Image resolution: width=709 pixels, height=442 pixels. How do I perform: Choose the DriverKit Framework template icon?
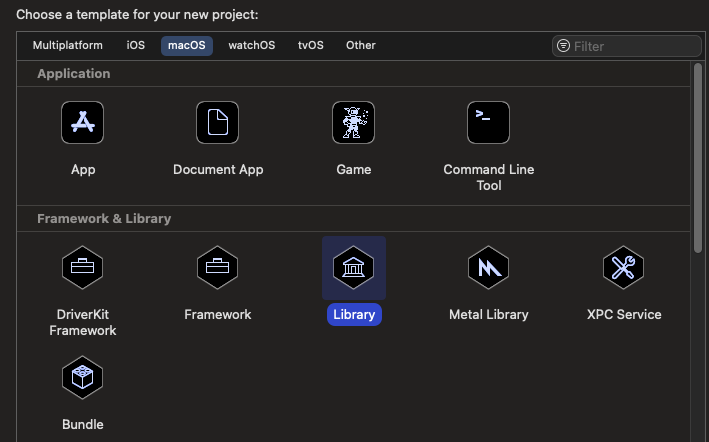[83, 267]
